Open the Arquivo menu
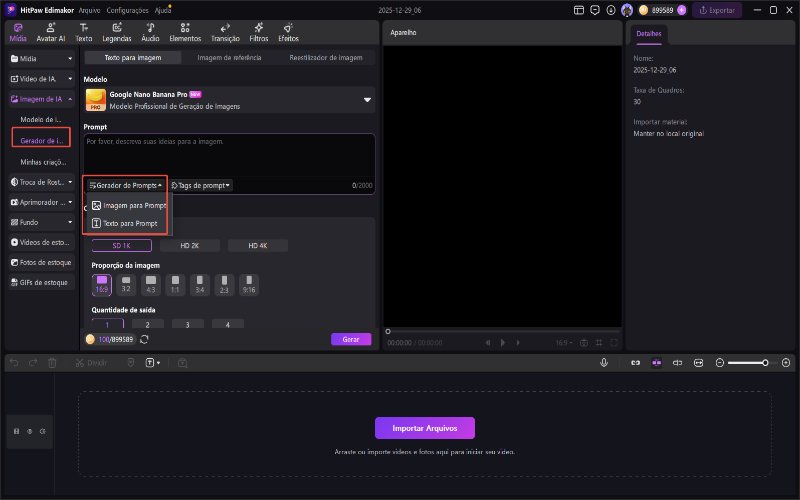 pyautogui.click(x=90, y=10)
